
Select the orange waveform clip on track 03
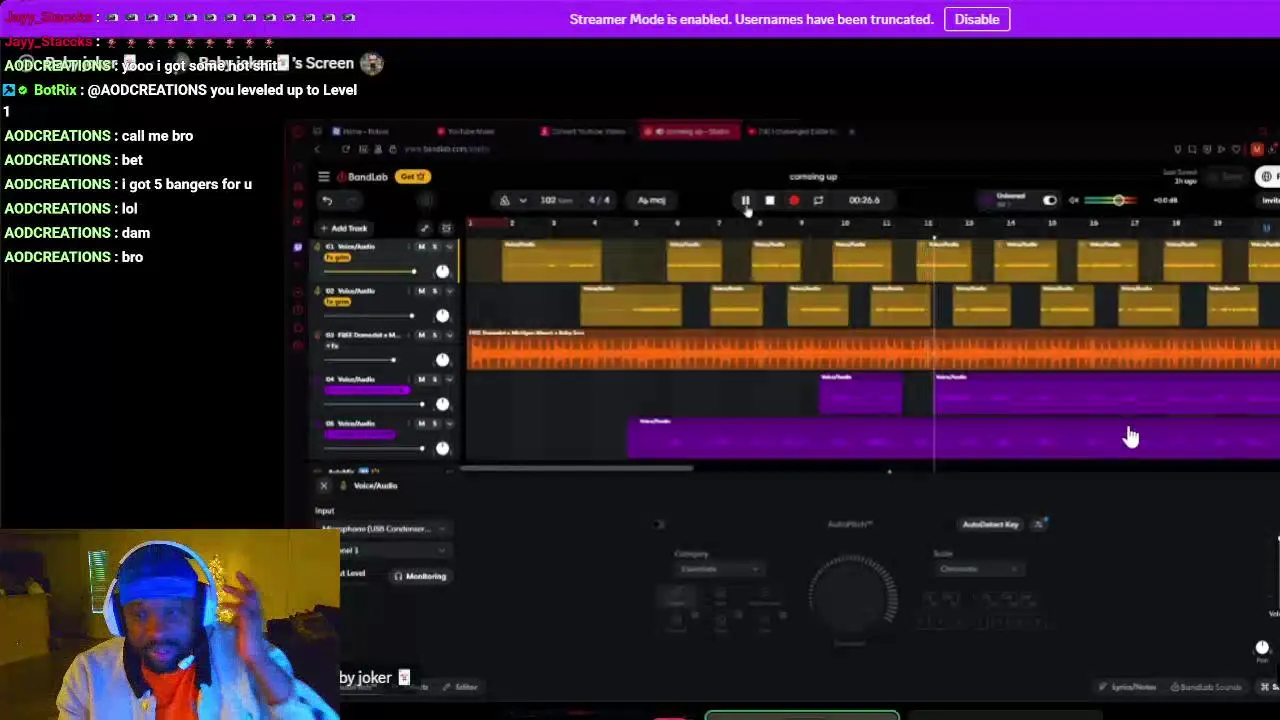tap(874, 352)
